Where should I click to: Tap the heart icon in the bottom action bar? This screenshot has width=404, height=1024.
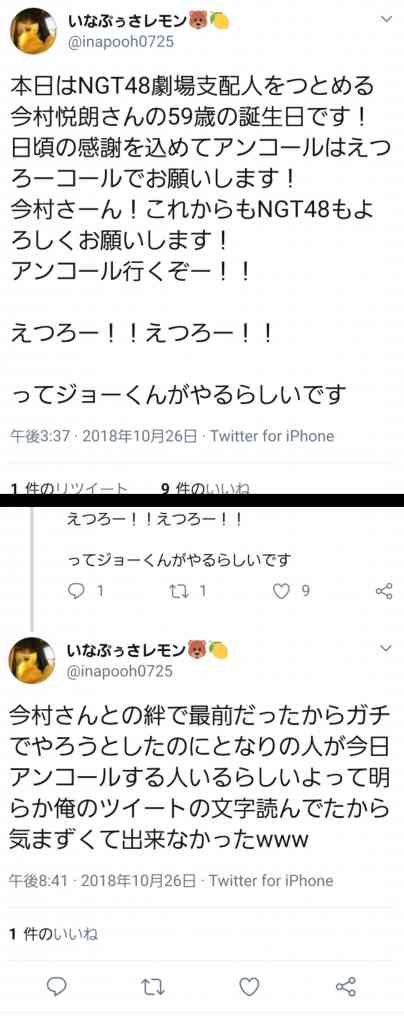[249, 986]
